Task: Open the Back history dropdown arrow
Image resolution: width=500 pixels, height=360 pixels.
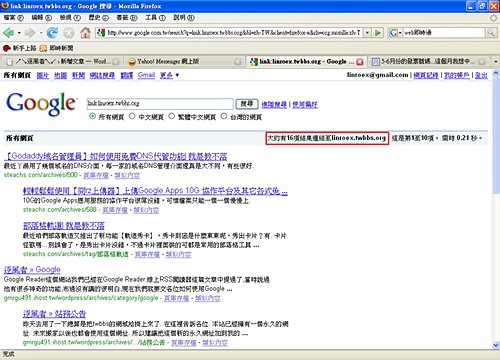Action: tap(19, 33)
